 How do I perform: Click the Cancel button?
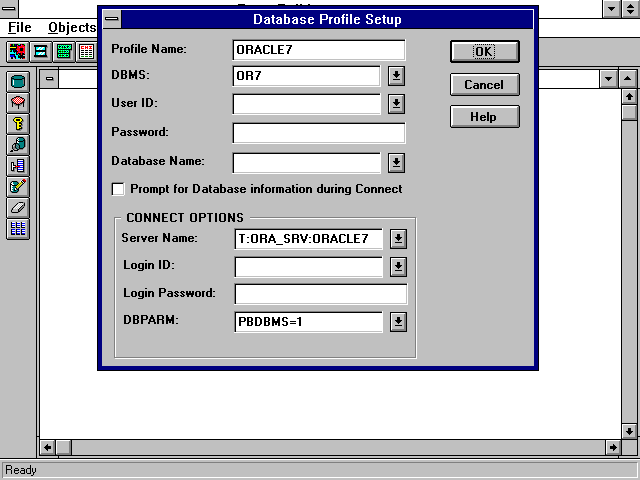pyautogui.click(x=484, y=85)
